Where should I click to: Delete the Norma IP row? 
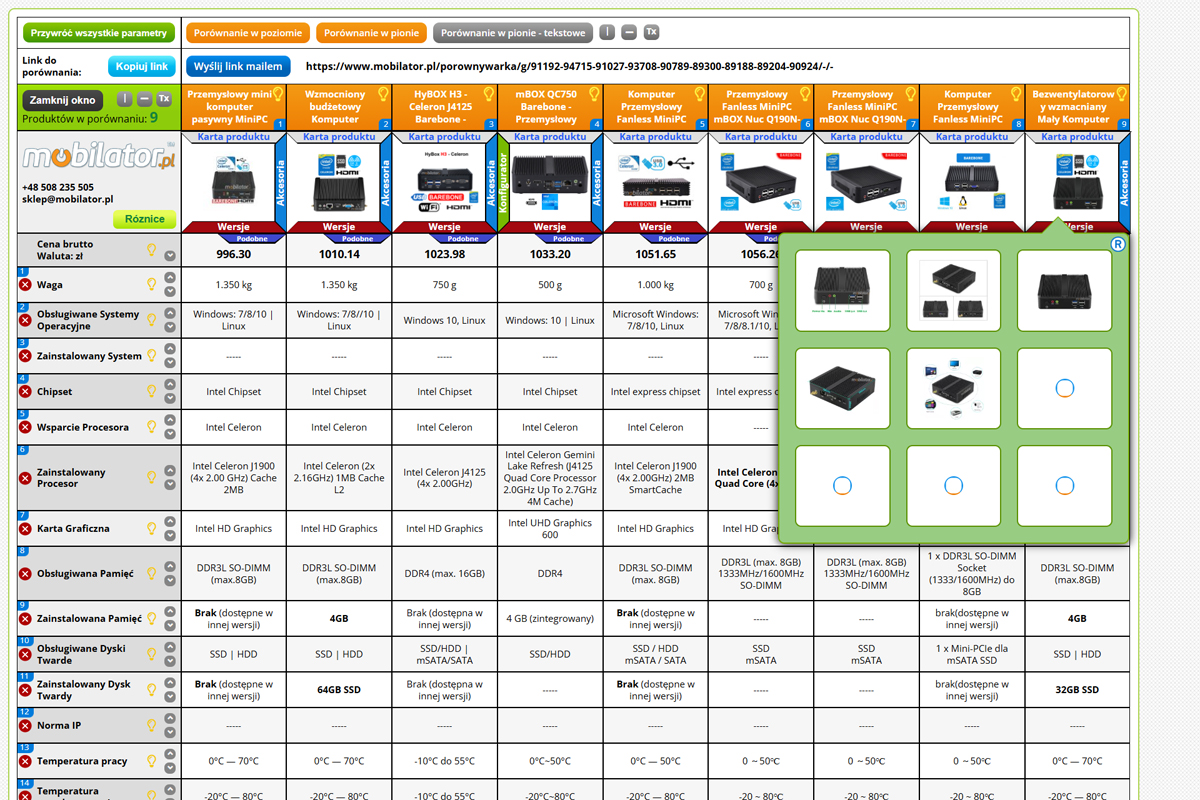click(25, 726)
